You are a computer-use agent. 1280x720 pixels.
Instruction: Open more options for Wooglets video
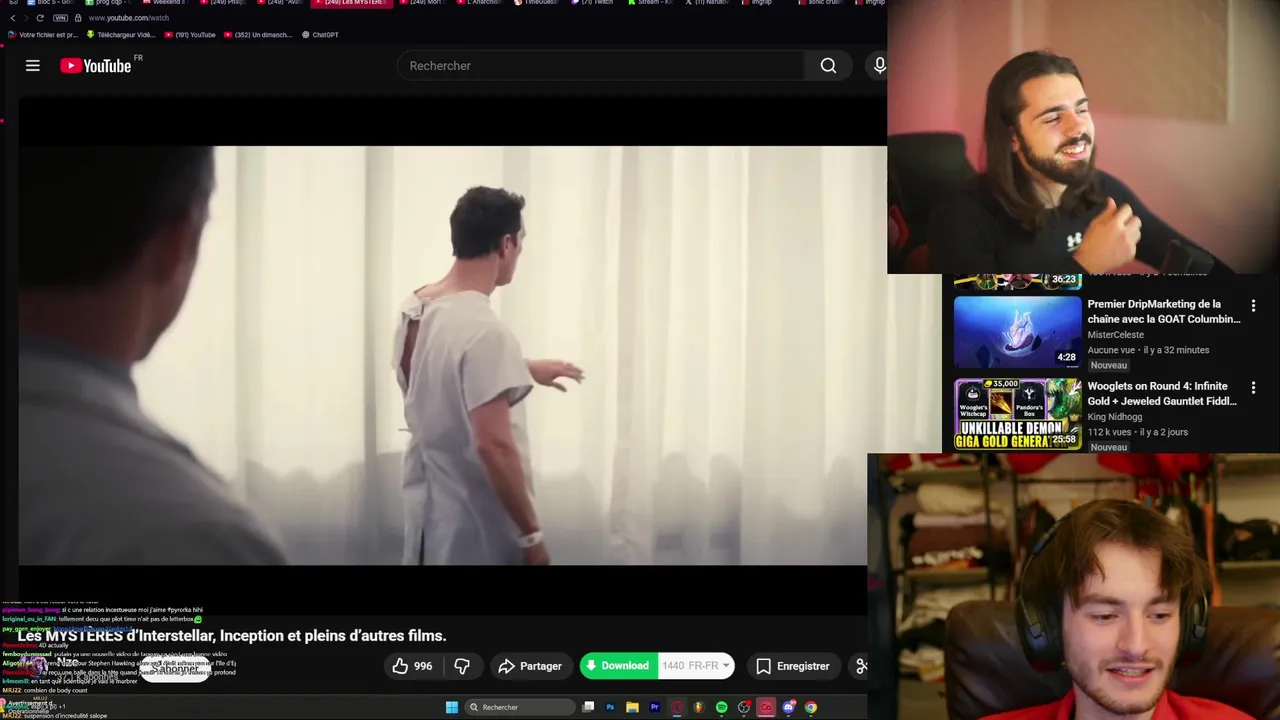[x=1253, y=388]
